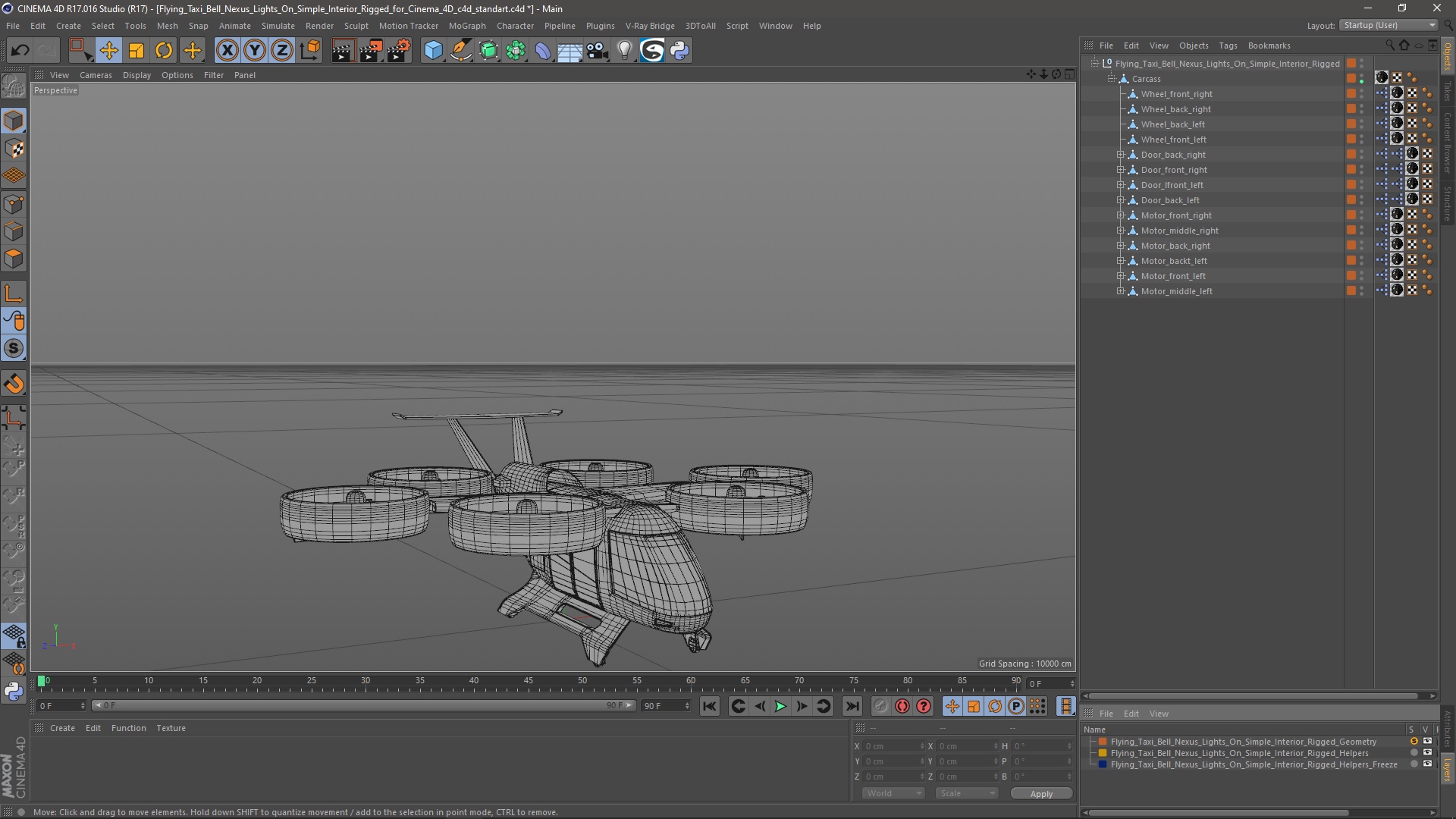Add a camera object icon
The height and width of the screenshot is (819, 1456).
point(598,51)
